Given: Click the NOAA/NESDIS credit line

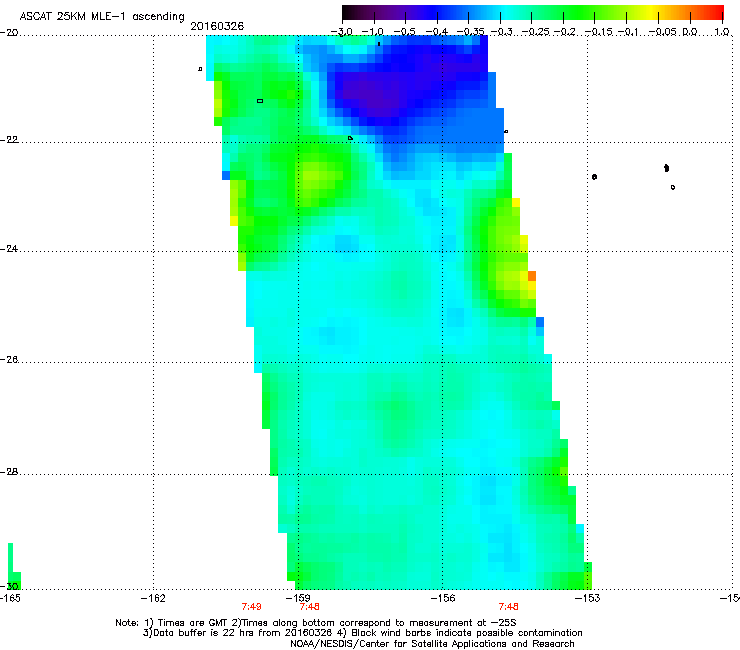Looking at the screenshot, I should [432, 644].
